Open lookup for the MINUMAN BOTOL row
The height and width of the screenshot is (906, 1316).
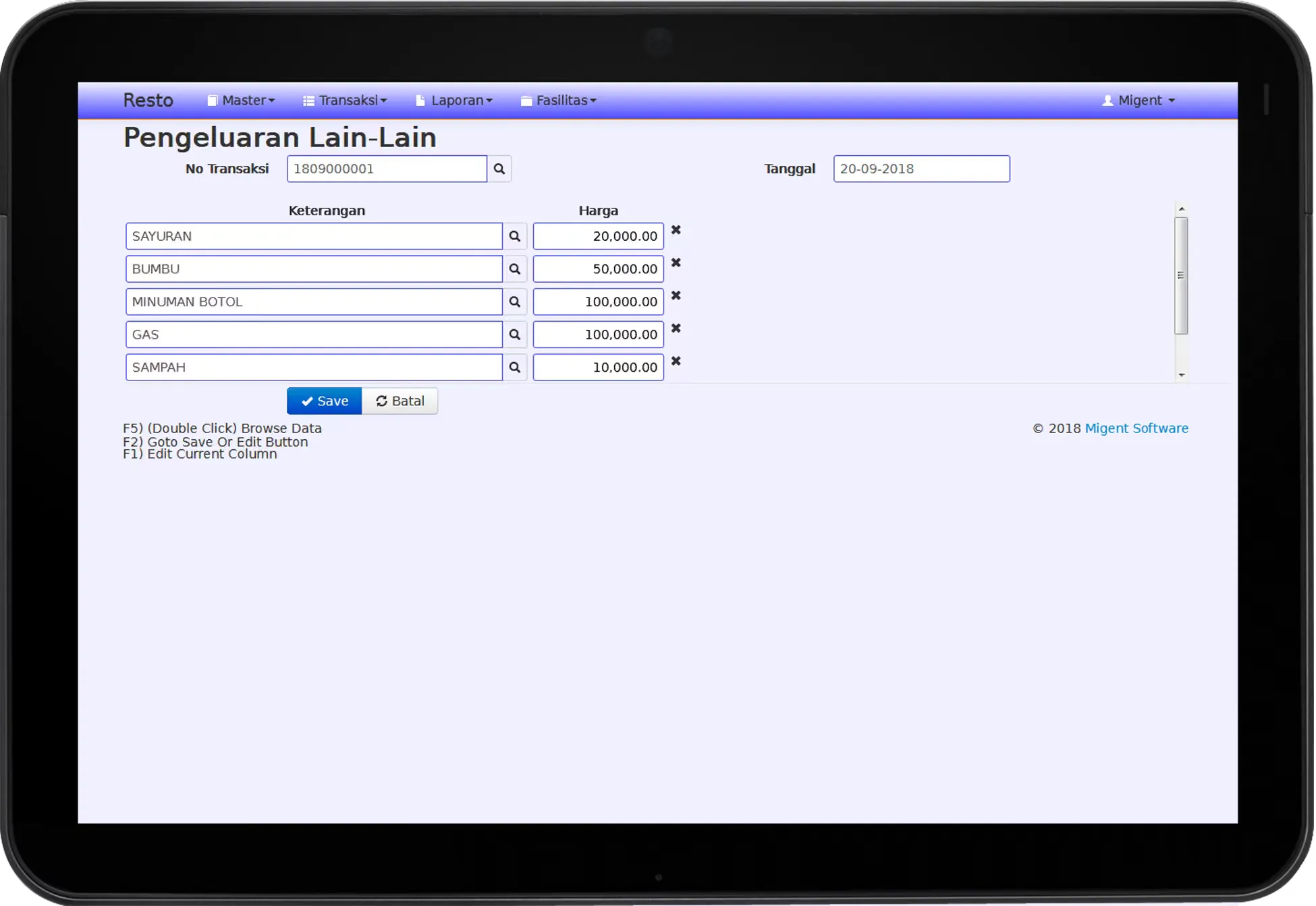click(x=514, y=302)
